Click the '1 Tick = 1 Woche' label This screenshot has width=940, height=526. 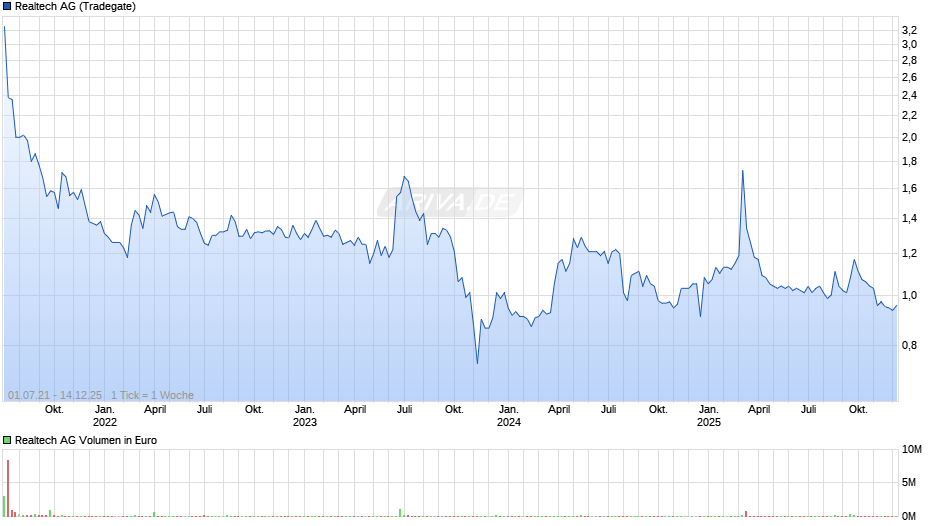coord(152,395)
